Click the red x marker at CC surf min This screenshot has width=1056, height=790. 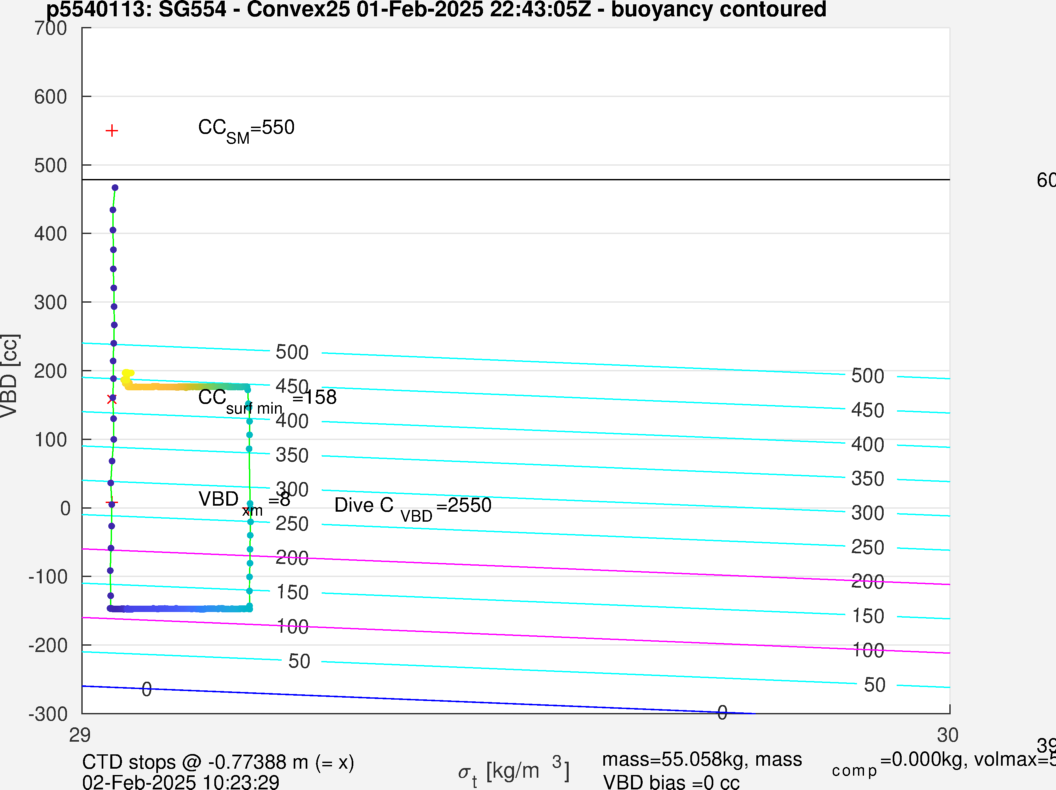[x=112, y=399]
